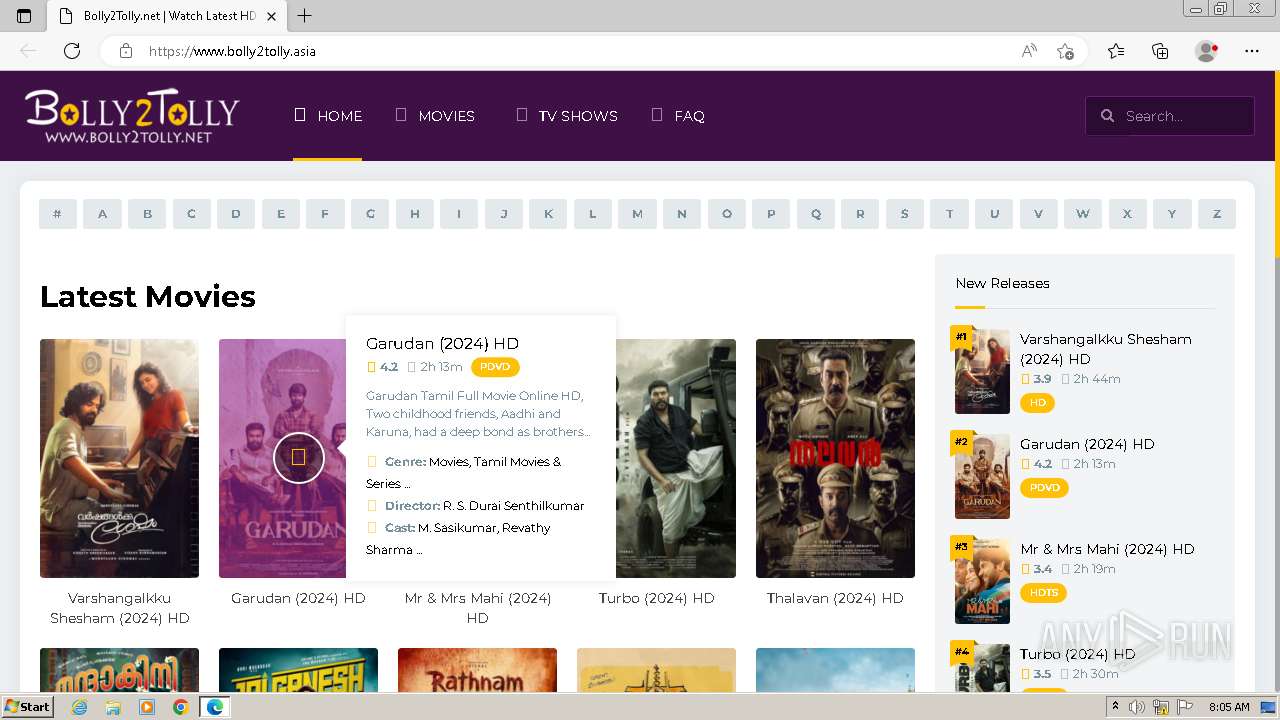1280x720 pixels.
Task: Open Varshangalkku Shesham movie poster
Action: coord(119,458)
